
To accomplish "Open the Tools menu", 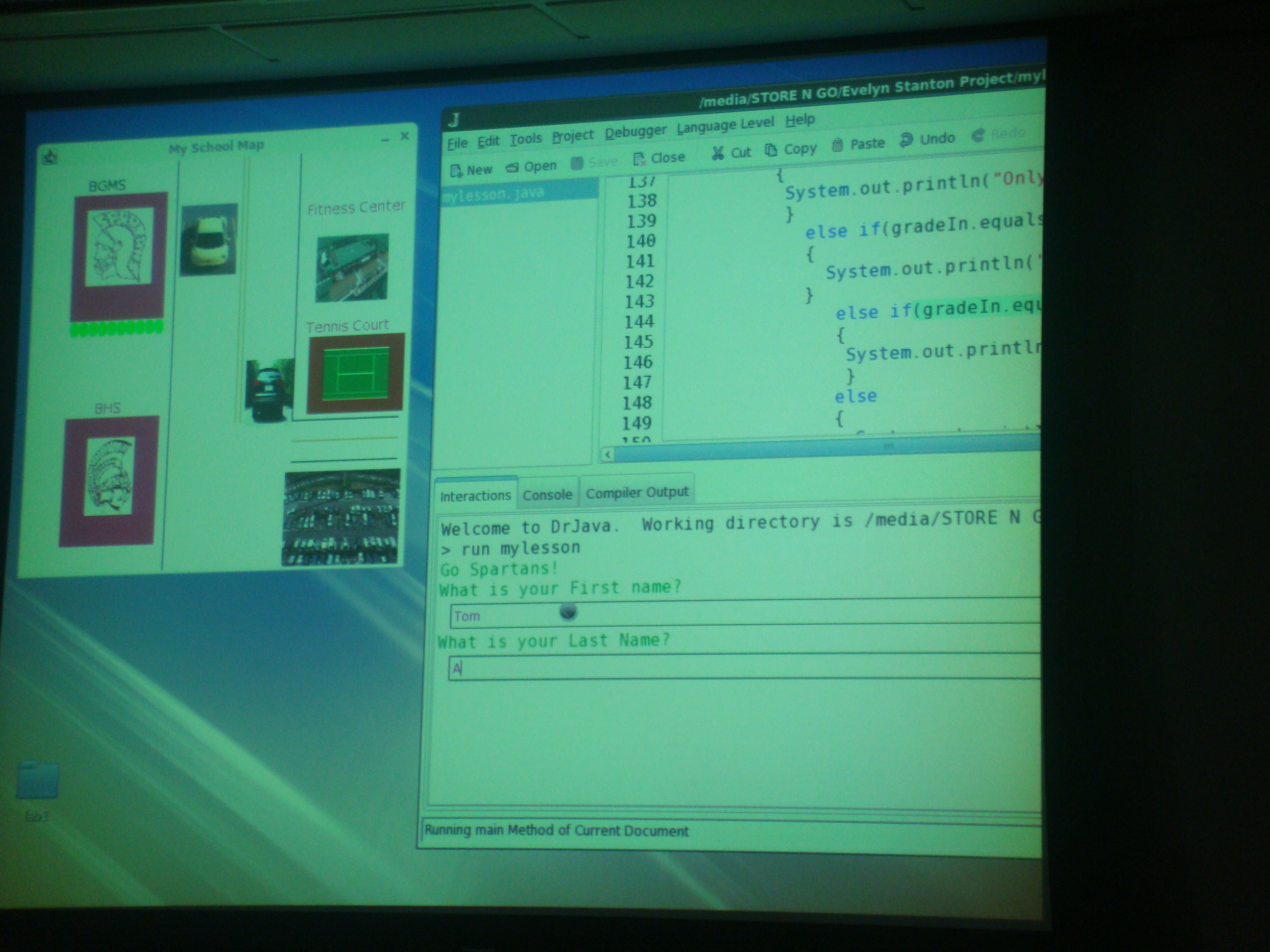I will [x=525, y=139].
